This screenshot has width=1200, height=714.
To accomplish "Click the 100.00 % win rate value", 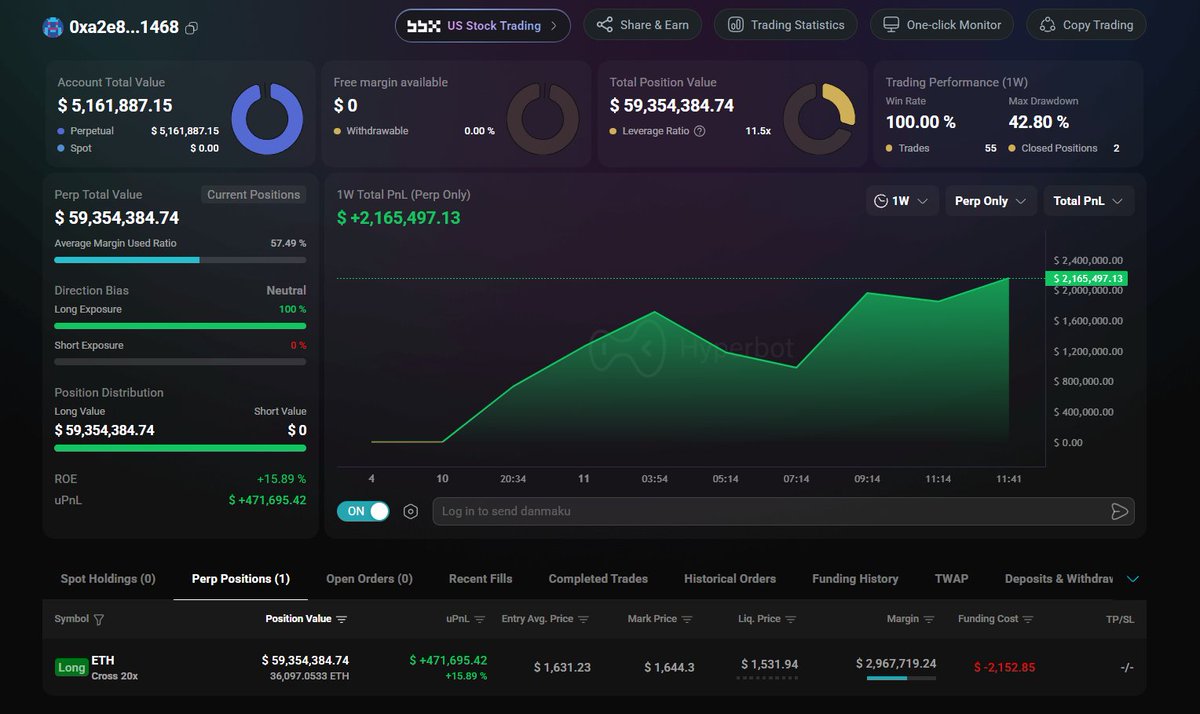I will point(921,122).
